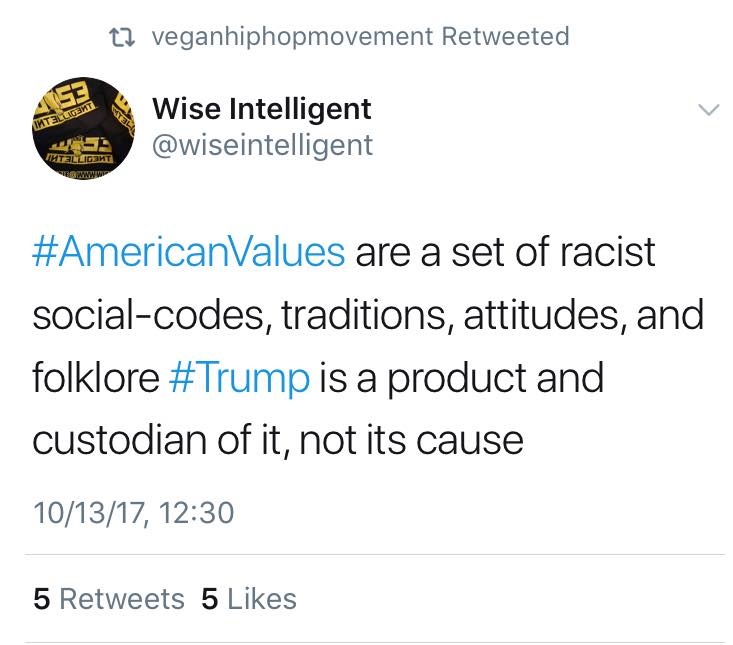Click the phrase "are a set of racist"
The width and height of the screenshot is (733, 645).
tap(505, 251)
